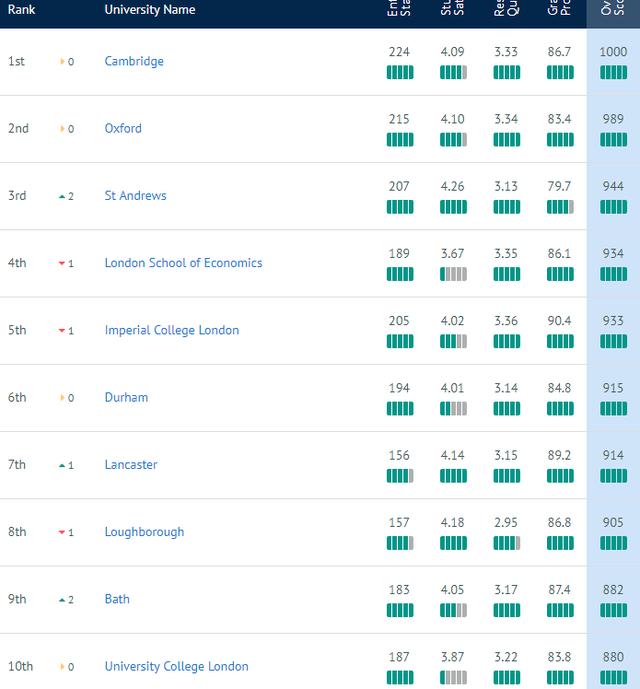Image resolution: width=640 pixels, height=689 pixels.
Task: Click the 8th rank cell
Action: tap(17, 532)
